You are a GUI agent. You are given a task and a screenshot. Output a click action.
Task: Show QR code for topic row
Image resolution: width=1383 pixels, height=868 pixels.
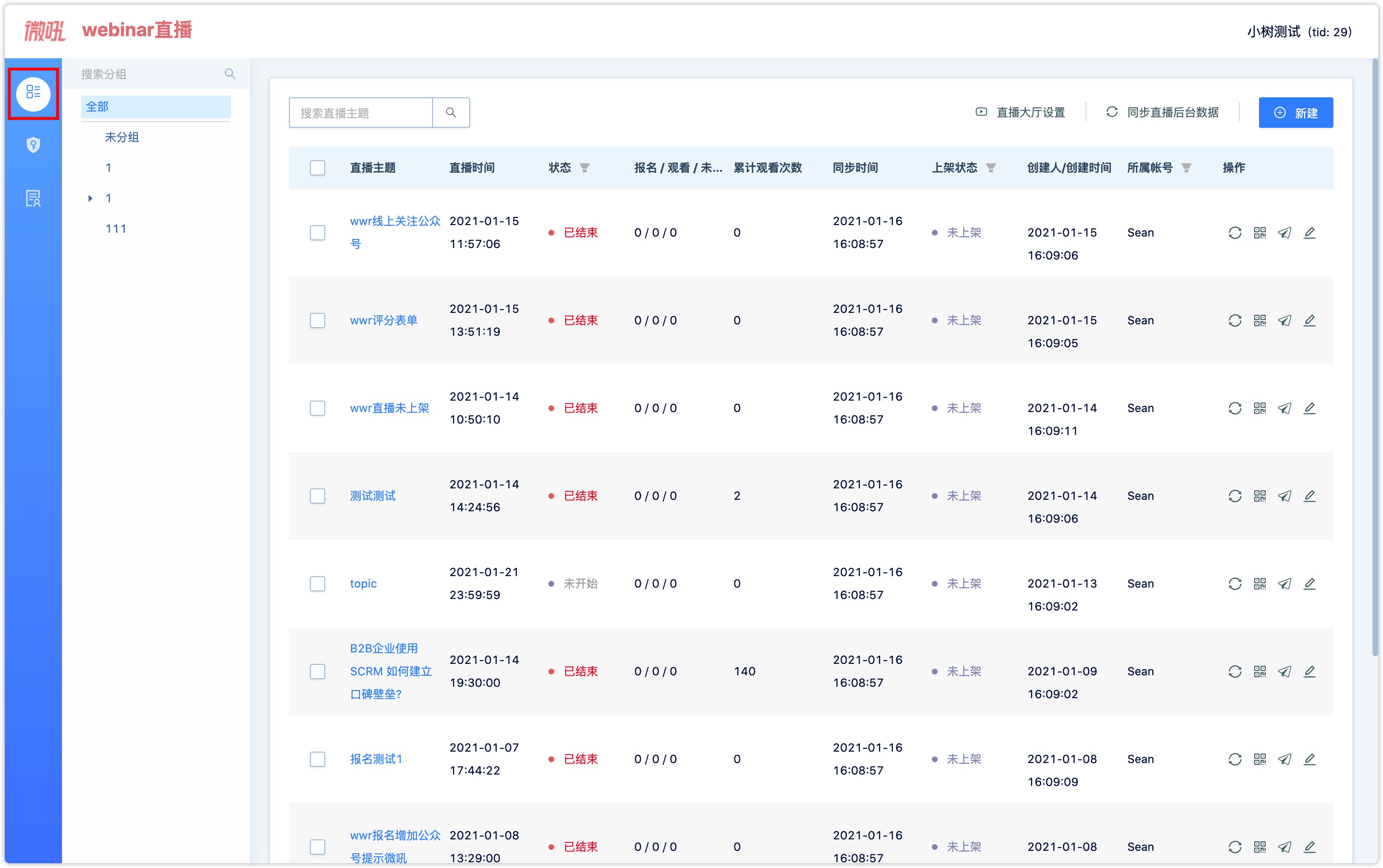(x=1259, y=584)
